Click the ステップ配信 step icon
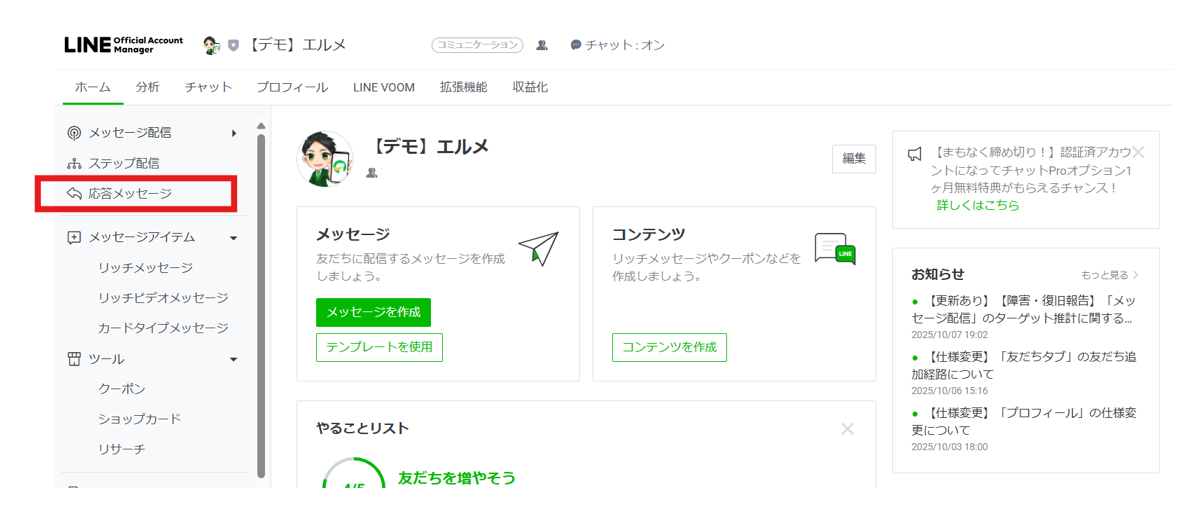Screen dimensions: 1193x507 click(x=74, y=163)
